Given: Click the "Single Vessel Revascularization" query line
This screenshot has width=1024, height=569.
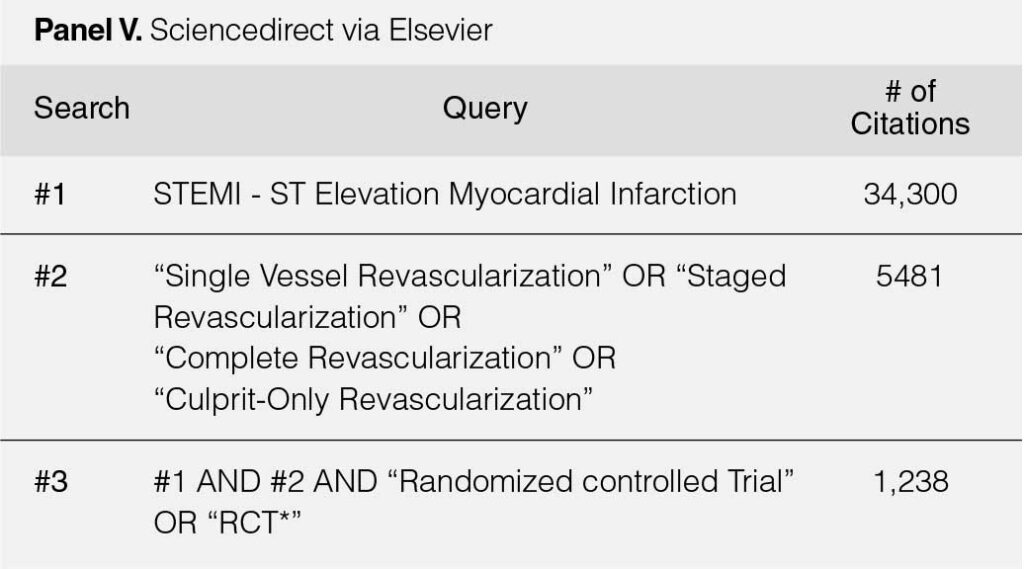Looking at the screenshot, I should pos(377,276).
